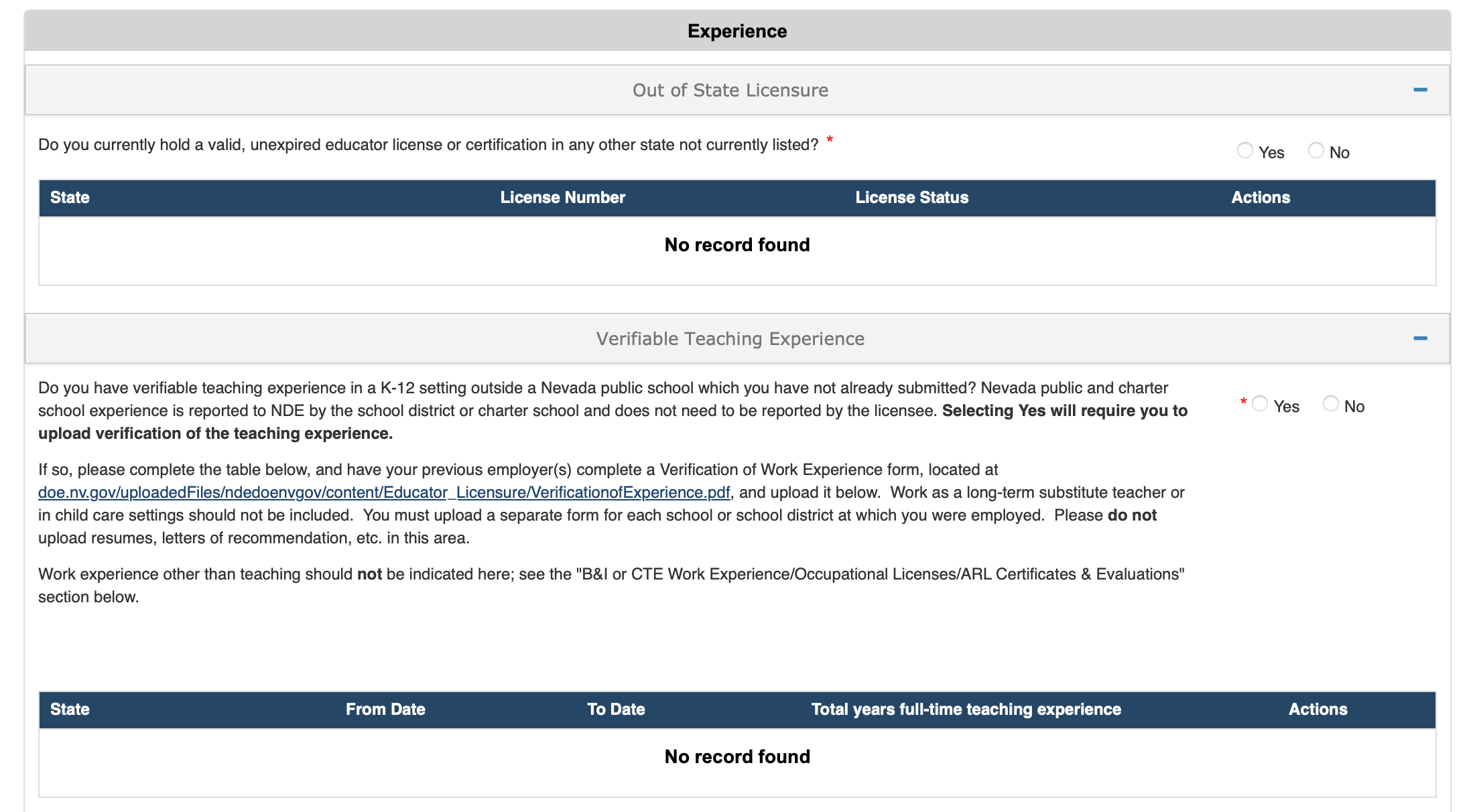The height and width of the screenshot is (812, 1473).
Task: Collapse Verifiable Teaching Experience minus icon
Action: point(1419,338)
